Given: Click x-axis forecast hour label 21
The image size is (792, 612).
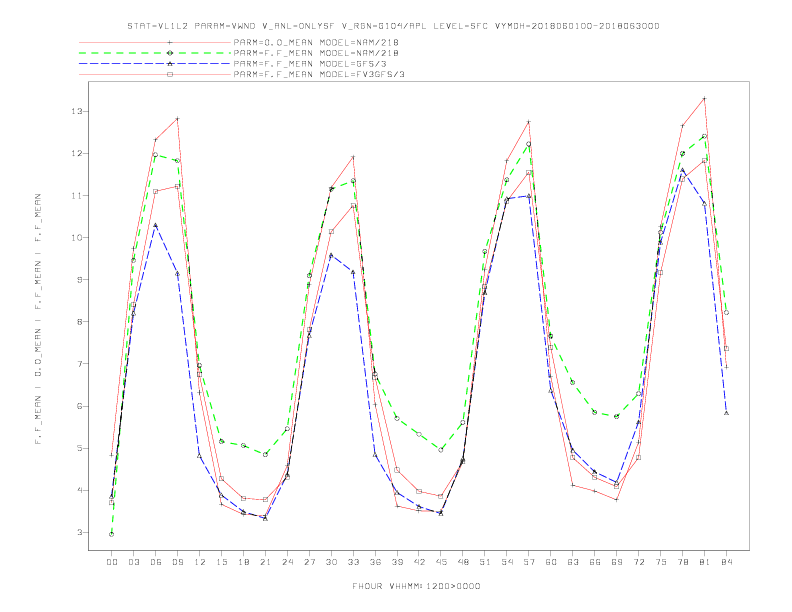Looking at the screenshot, I should click(x=265, y=562).
